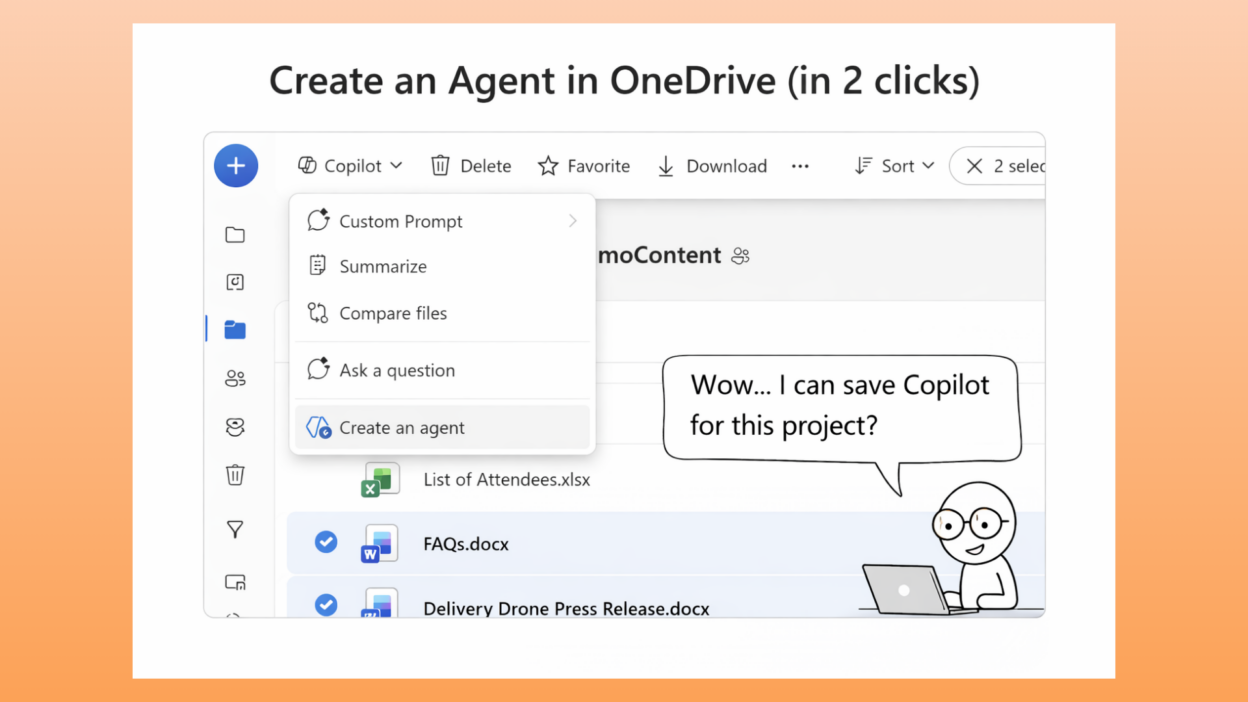Image resolution: width=1248 pixels, height=702 pixels.
Task: Expand the Custom Prompt chevron arrow
Action: (x=573, y=221)
